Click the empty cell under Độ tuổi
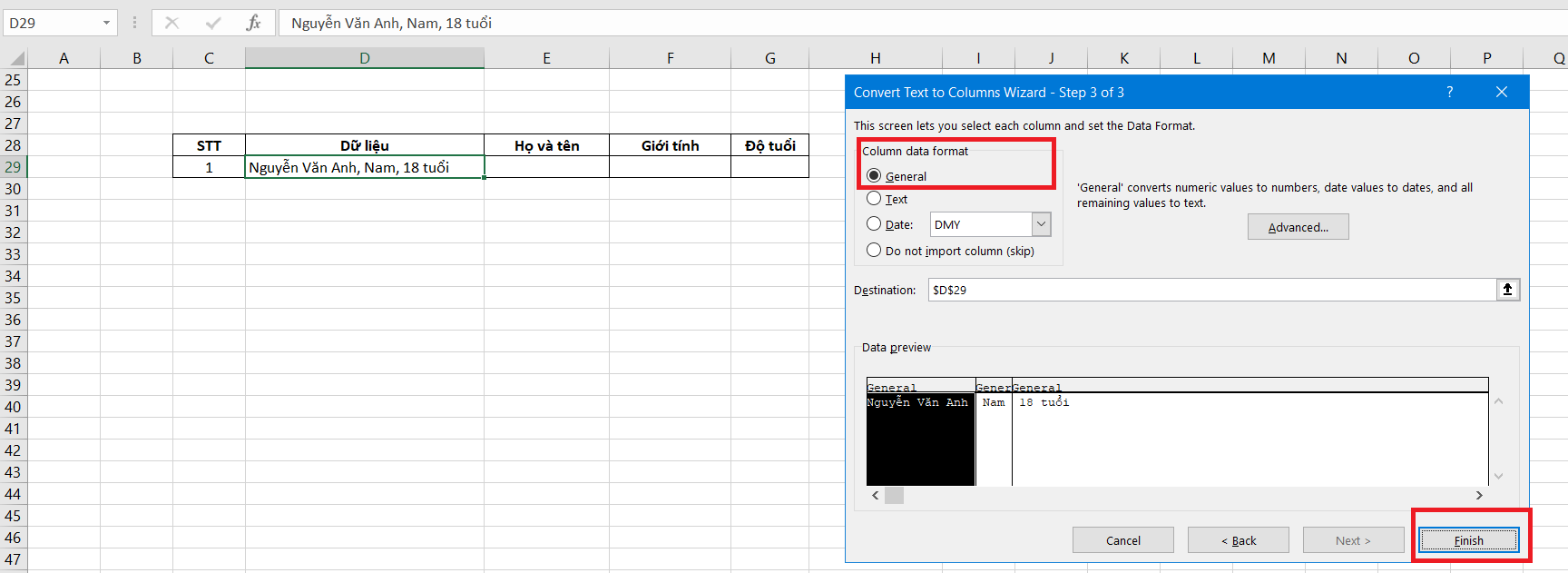This screenshot has width=1568, height=573. 769,167
